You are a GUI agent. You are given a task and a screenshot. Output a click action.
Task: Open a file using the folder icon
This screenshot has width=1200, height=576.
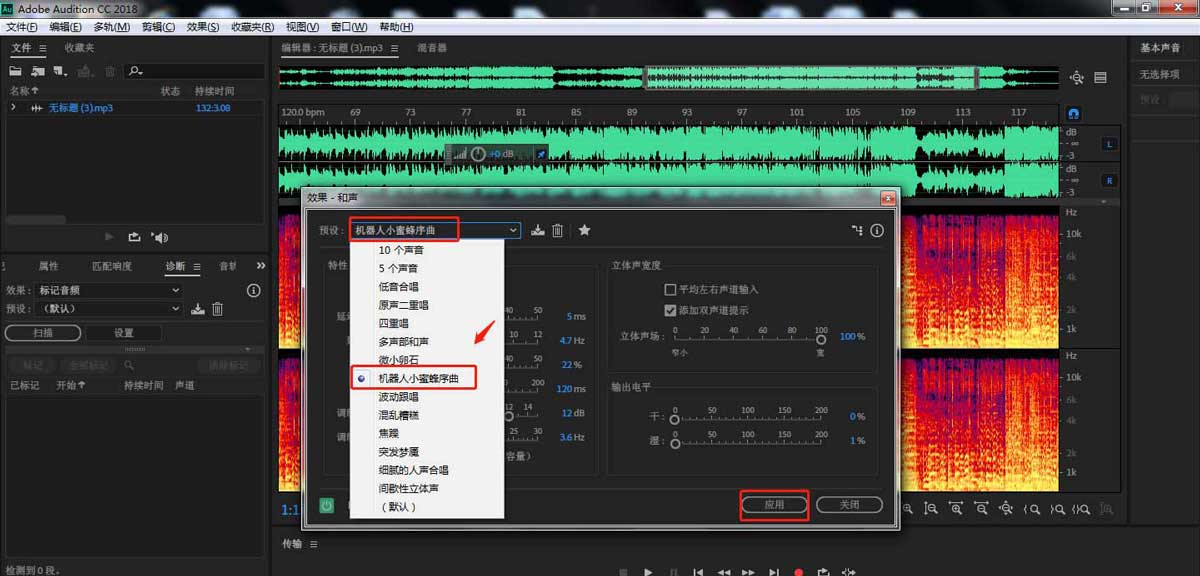14,71
